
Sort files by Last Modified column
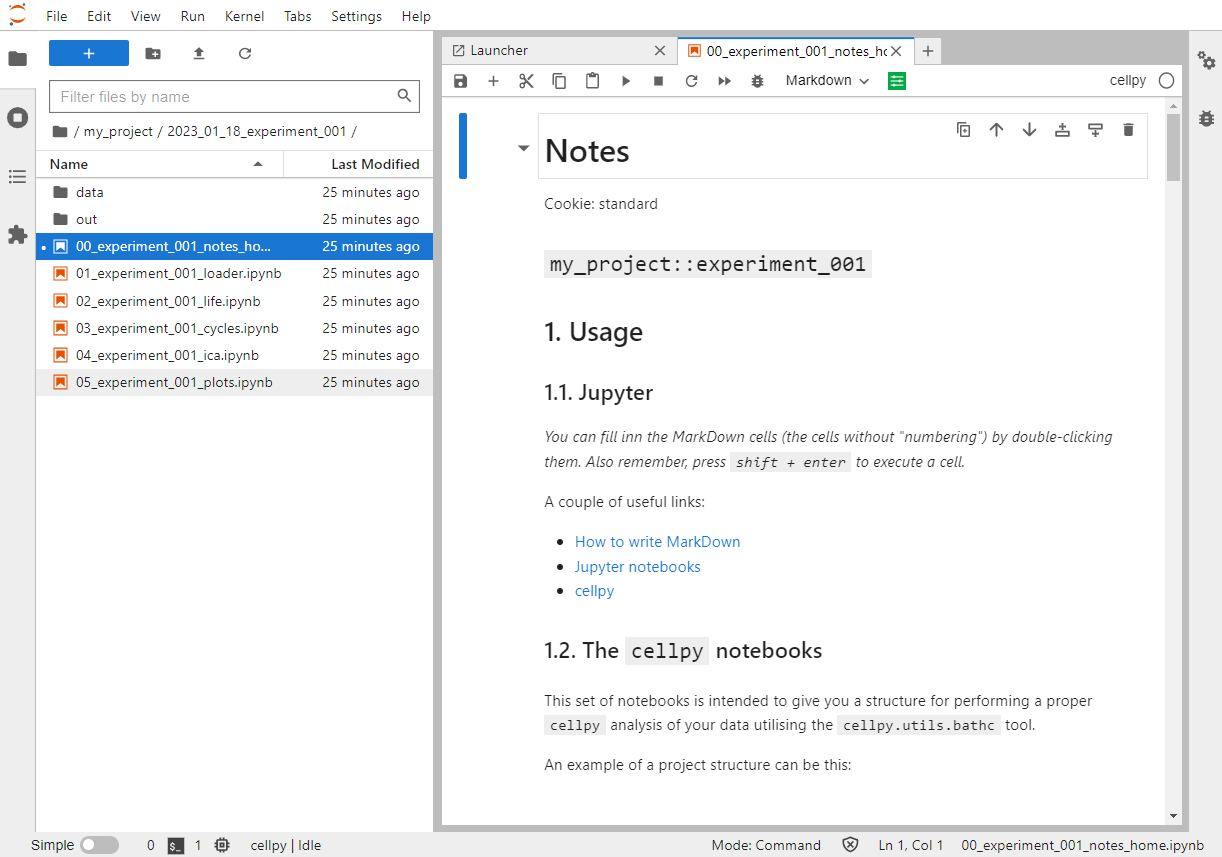click(x=358, y=164)
